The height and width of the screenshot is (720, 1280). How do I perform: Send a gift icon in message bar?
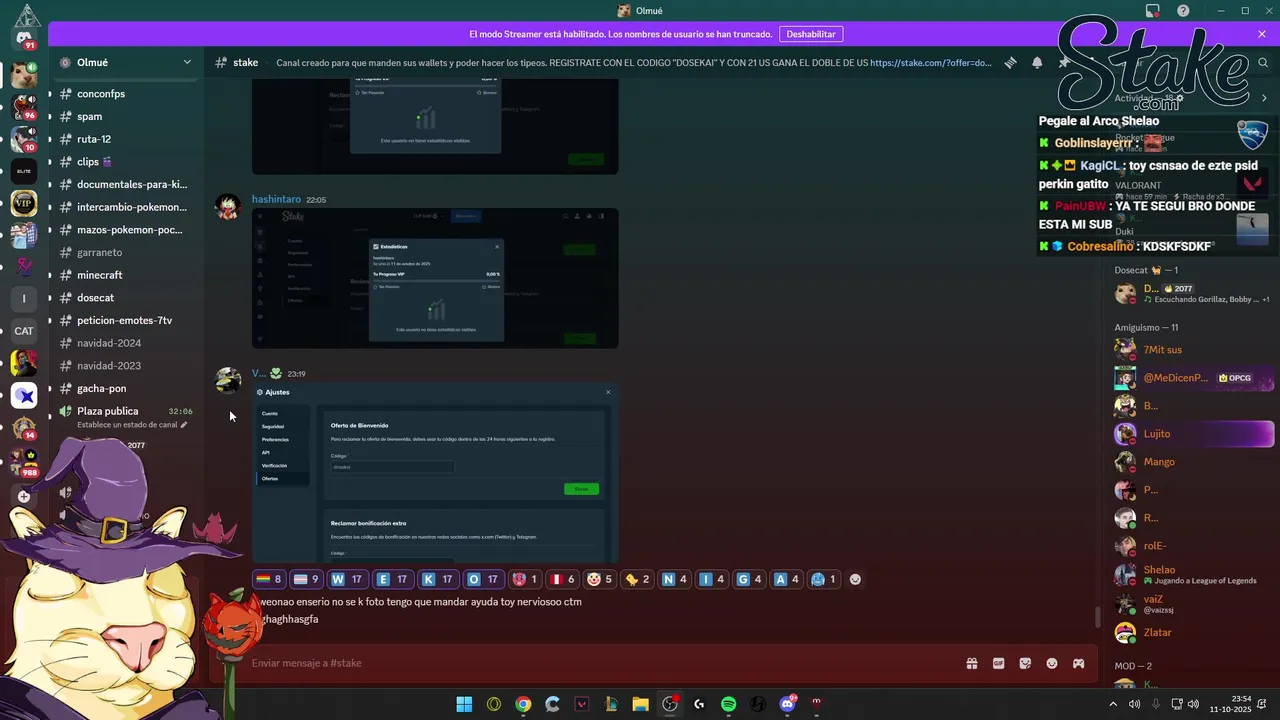tap(971, 663)
